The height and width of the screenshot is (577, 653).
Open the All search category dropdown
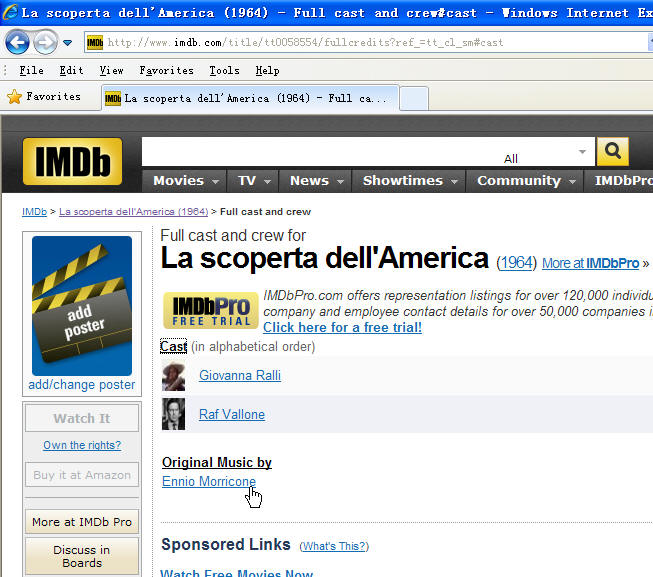pyautogui.click(x=545, y=152)
